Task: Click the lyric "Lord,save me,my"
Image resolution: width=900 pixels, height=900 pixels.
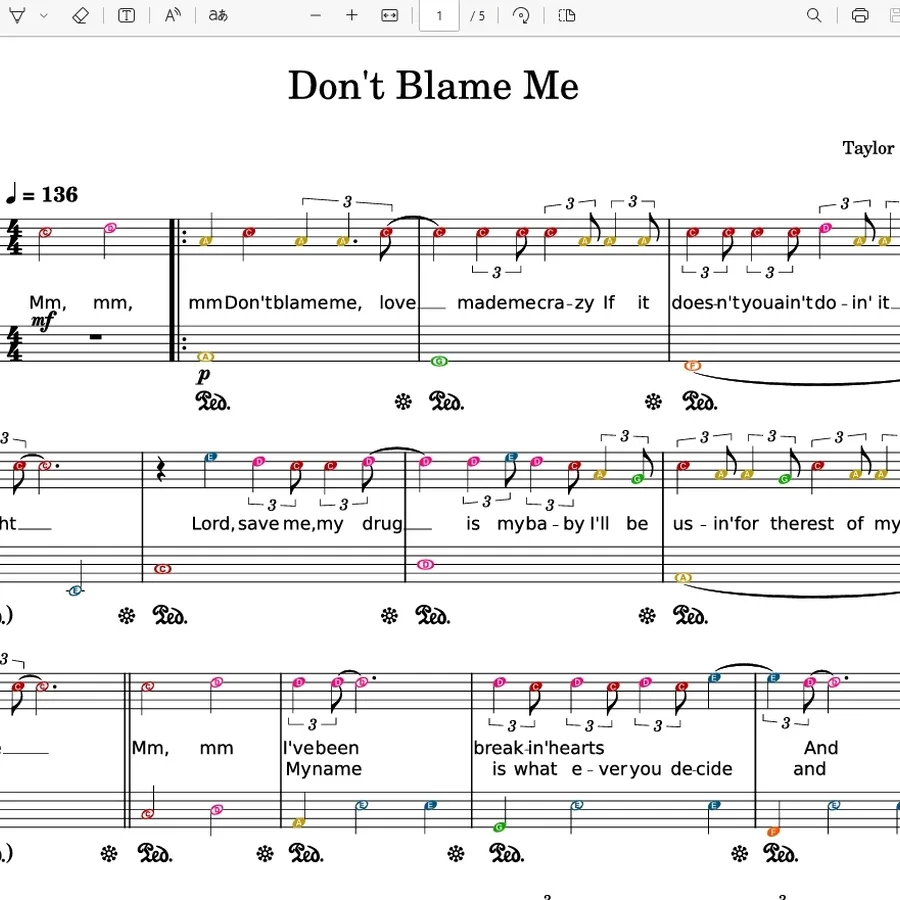Action: (x=267, y=523)
